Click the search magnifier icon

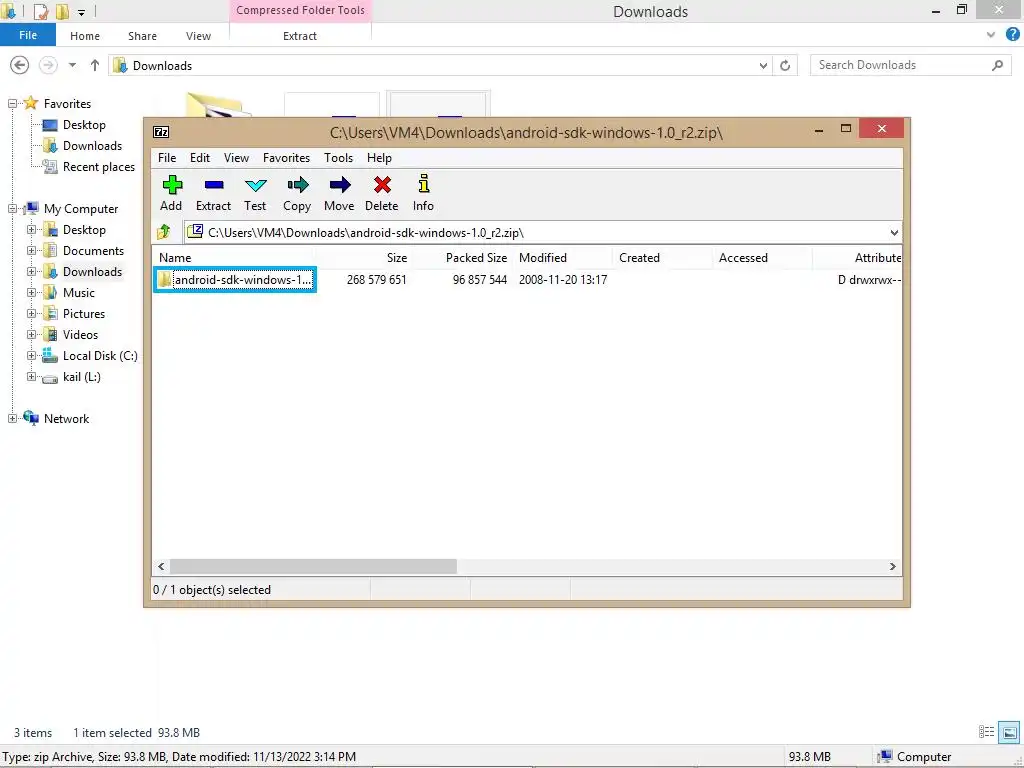pos(997,65)
